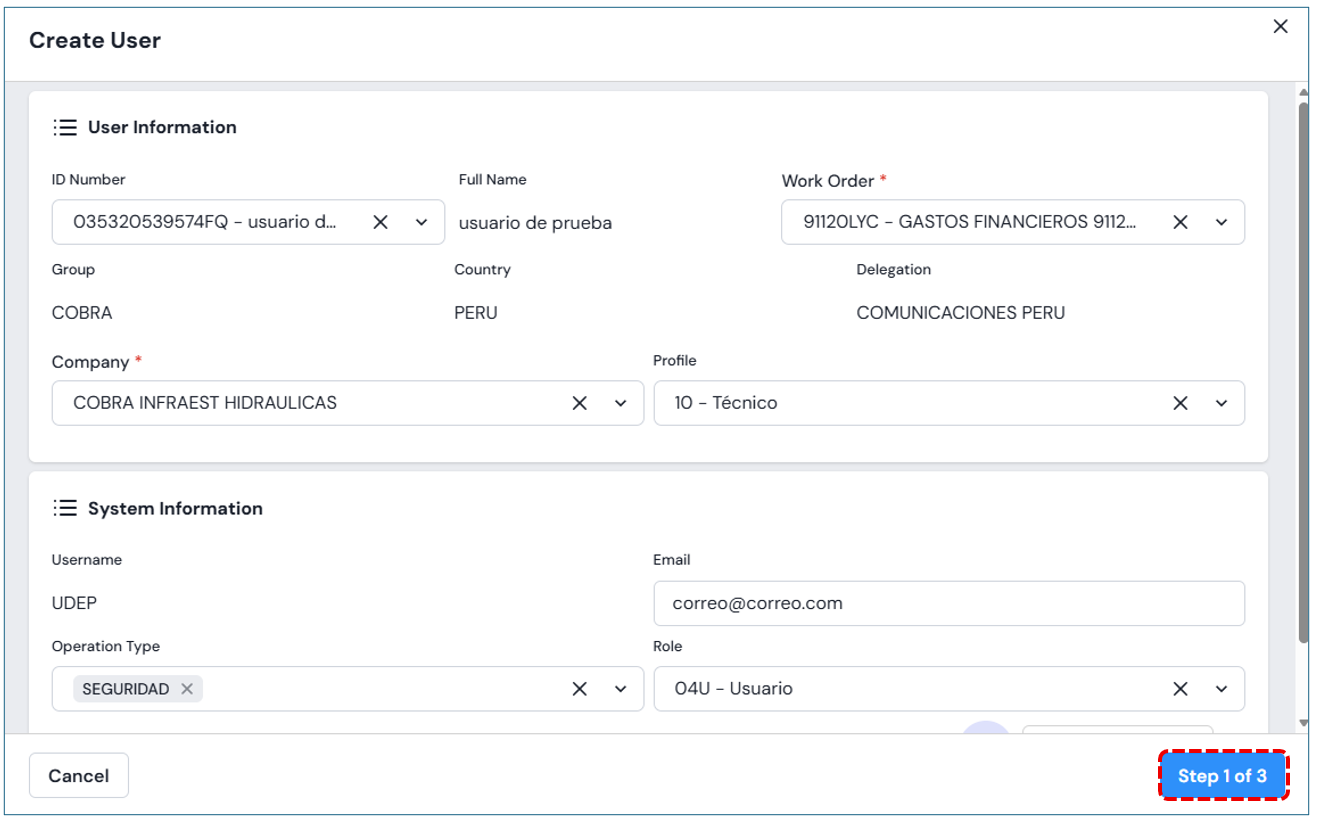Expand the ID Number dropdown
This screenshot has width=1318, height=825.
click(x=421, y=222)
